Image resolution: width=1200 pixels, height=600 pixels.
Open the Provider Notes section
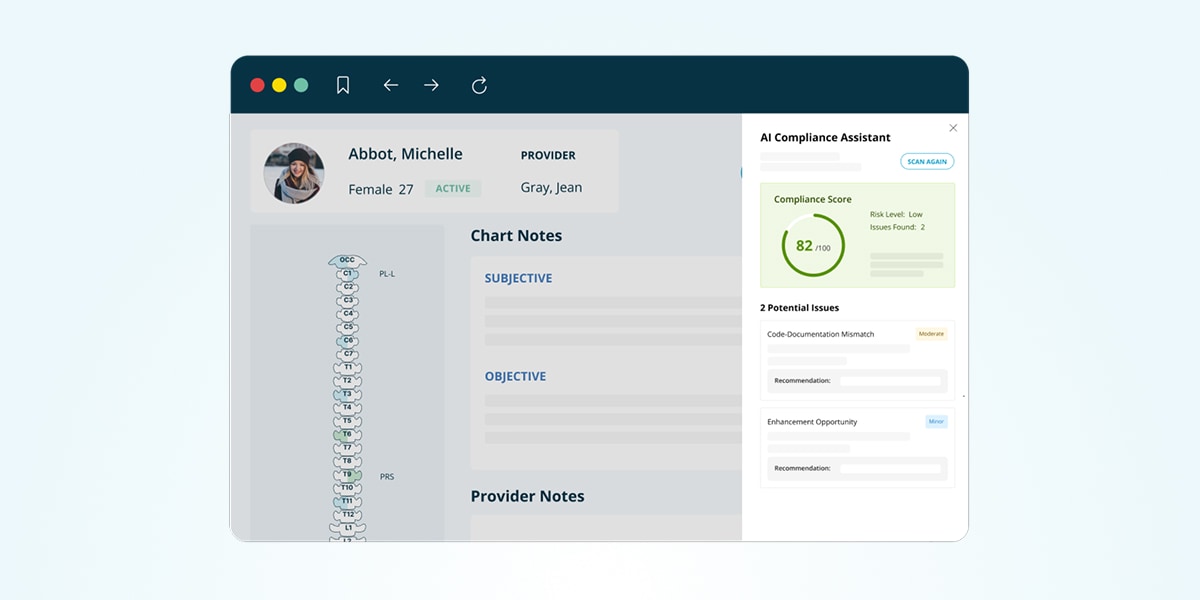[527, 496]
